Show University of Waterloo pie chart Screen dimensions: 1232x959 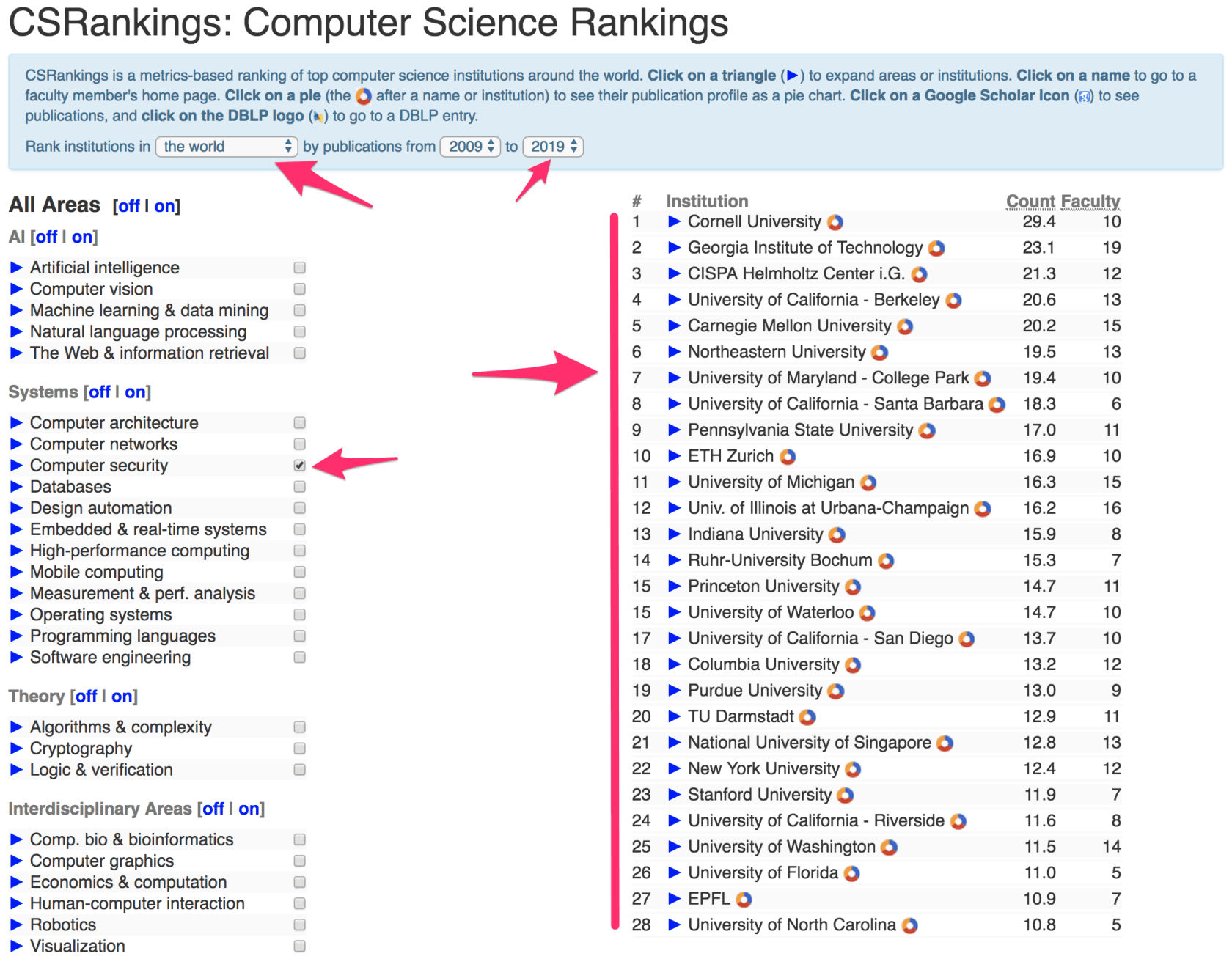(868, 613)
